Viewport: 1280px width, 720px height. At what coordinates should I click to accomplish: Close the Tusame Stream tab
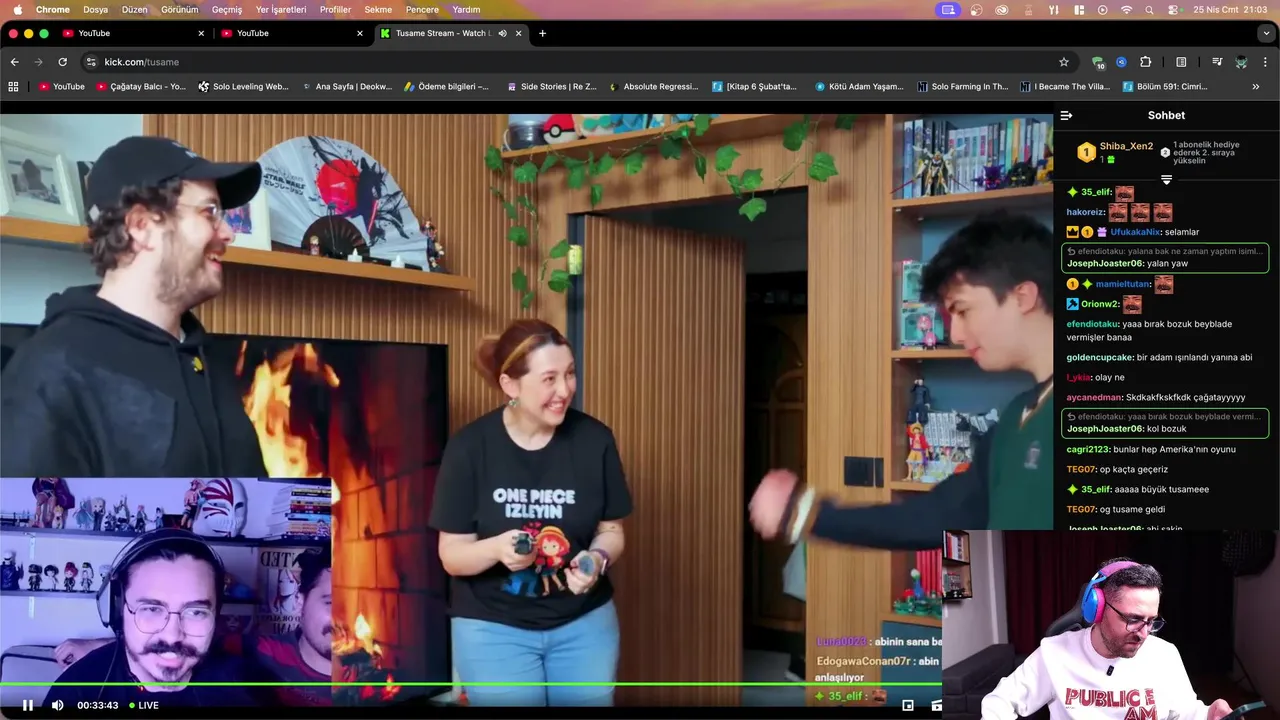[x=519, y=33]
